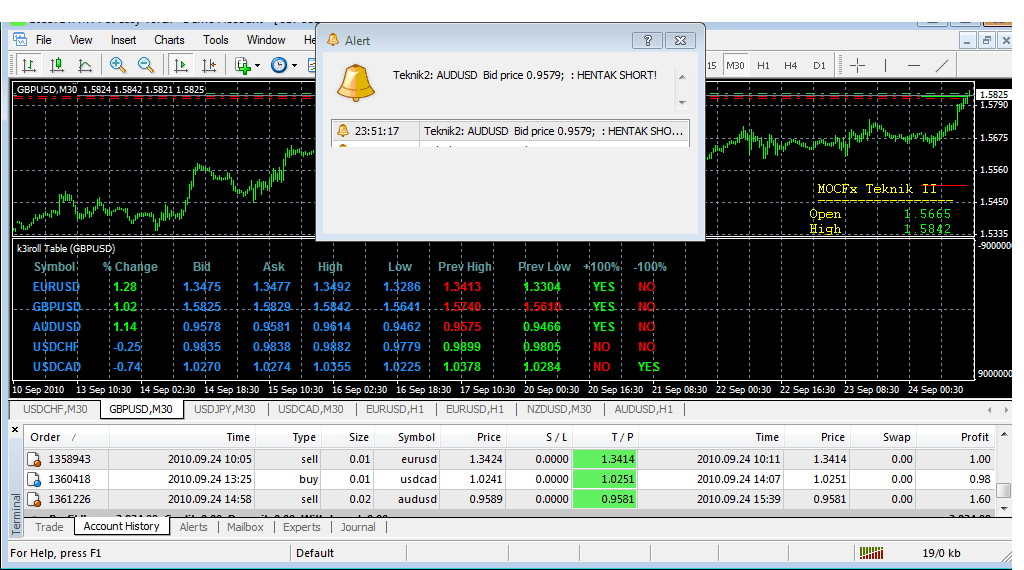The height and width of the screenshot is (570, 1024).
Task: Open the Insert menu
Action: click(x=123, y=40)
